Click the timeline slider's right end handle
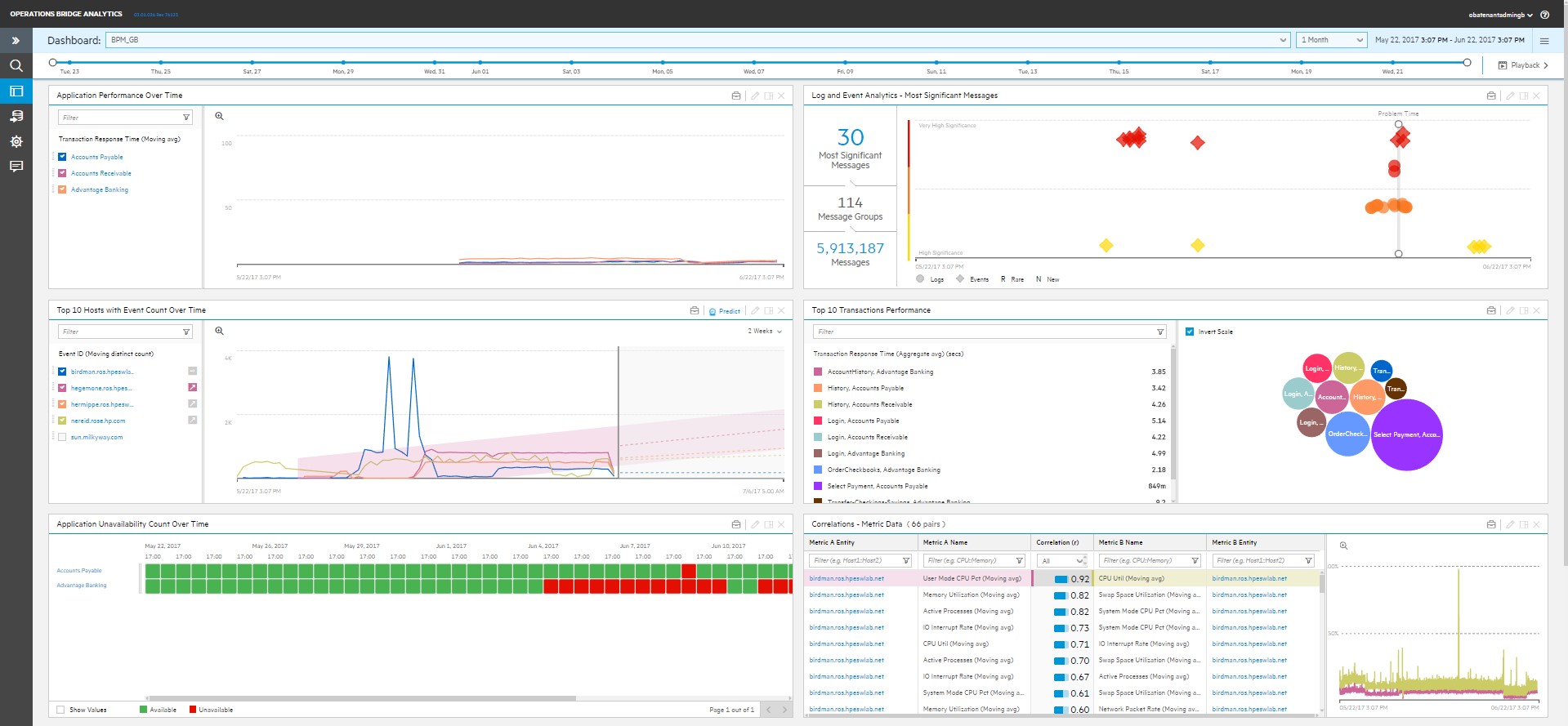 tap(1467, 62)
